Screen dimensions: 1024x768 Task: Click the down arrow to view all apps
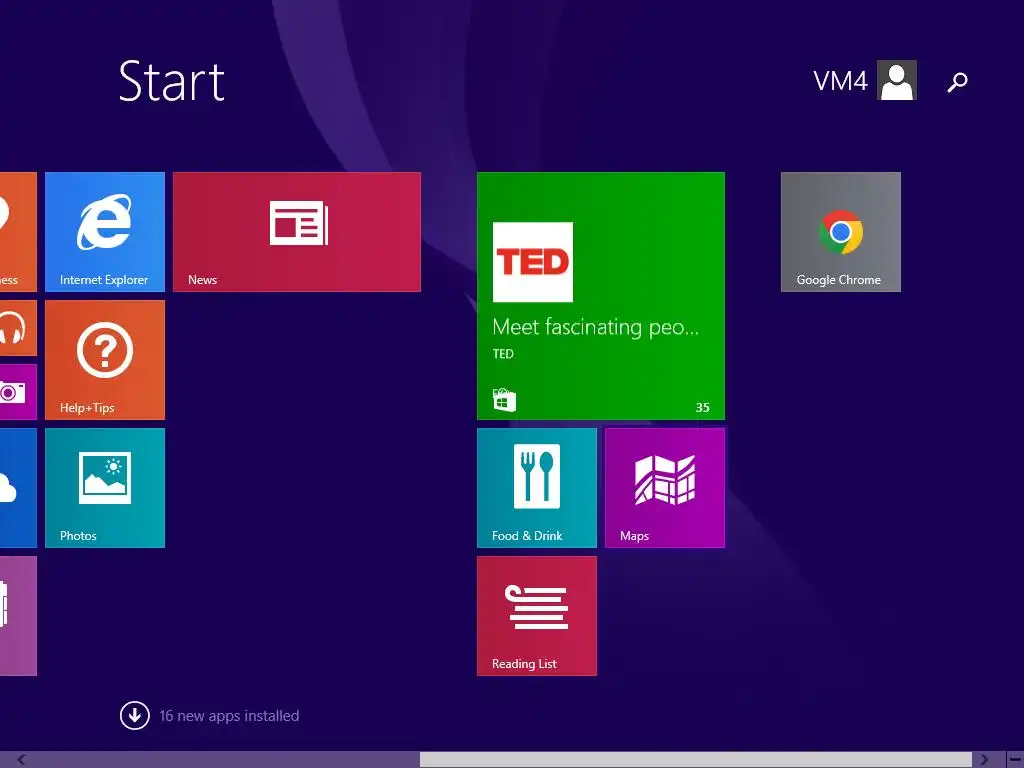click(x=135, y=716)
